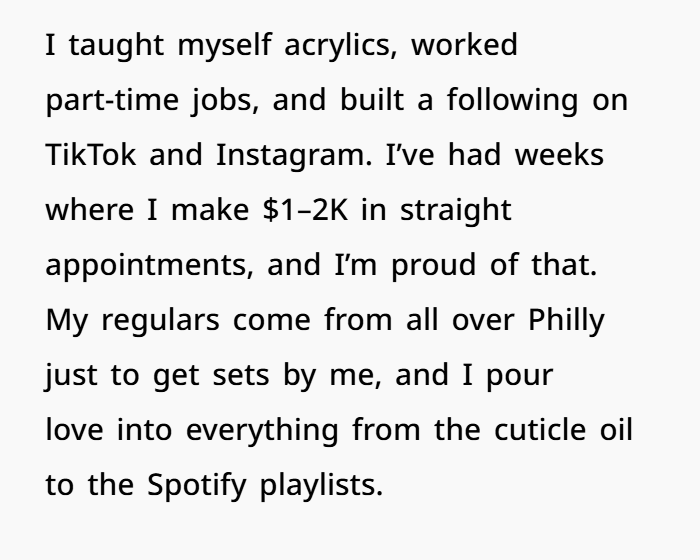
Task: Click the word "worked" in first line
Action: pos(464,45)
